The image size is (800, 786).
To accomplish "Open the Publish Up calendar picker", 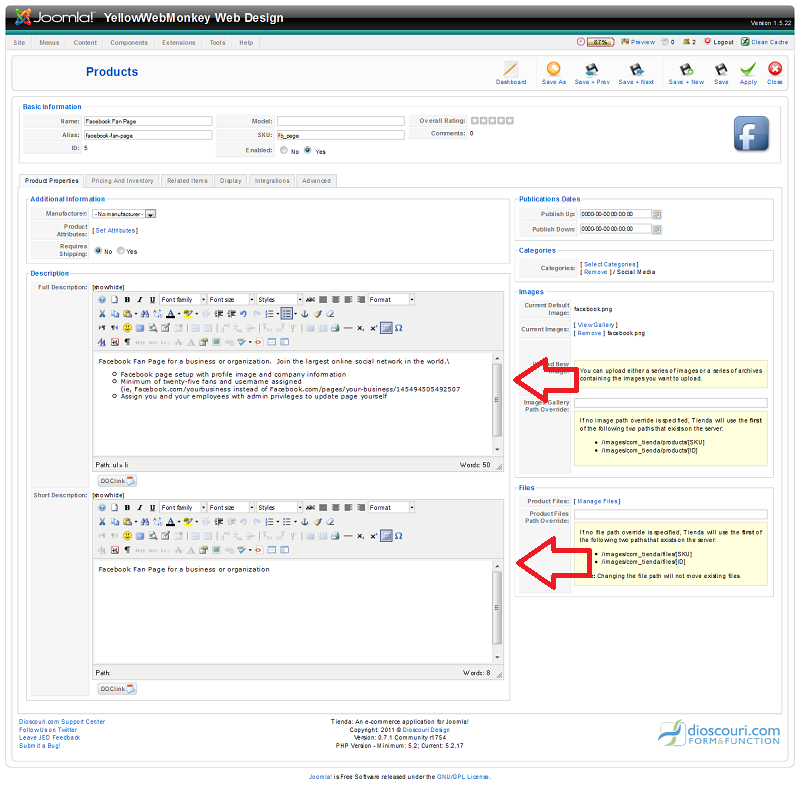I will [657, 214].
